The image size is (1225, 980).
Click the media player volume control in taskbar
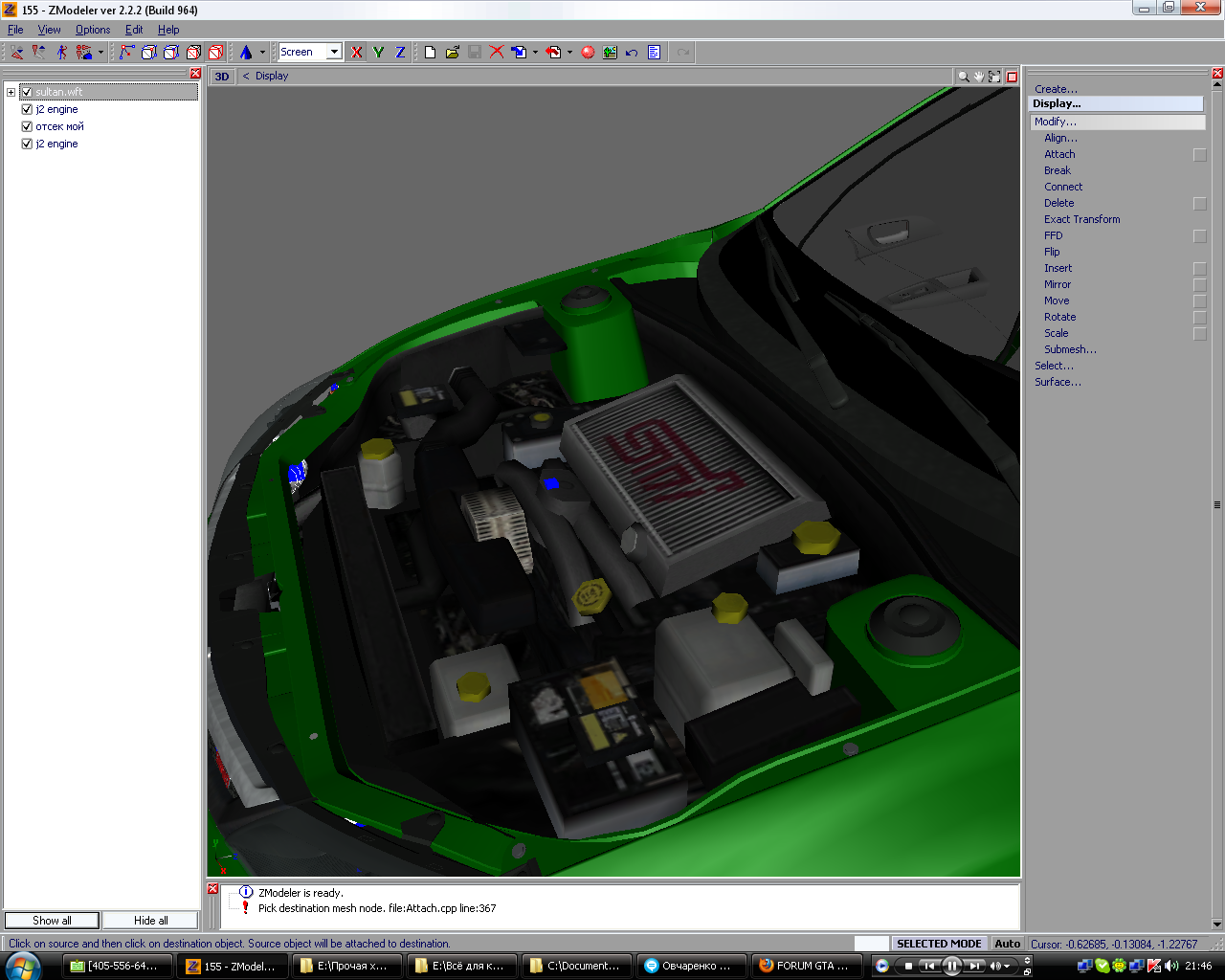(996, 966)
